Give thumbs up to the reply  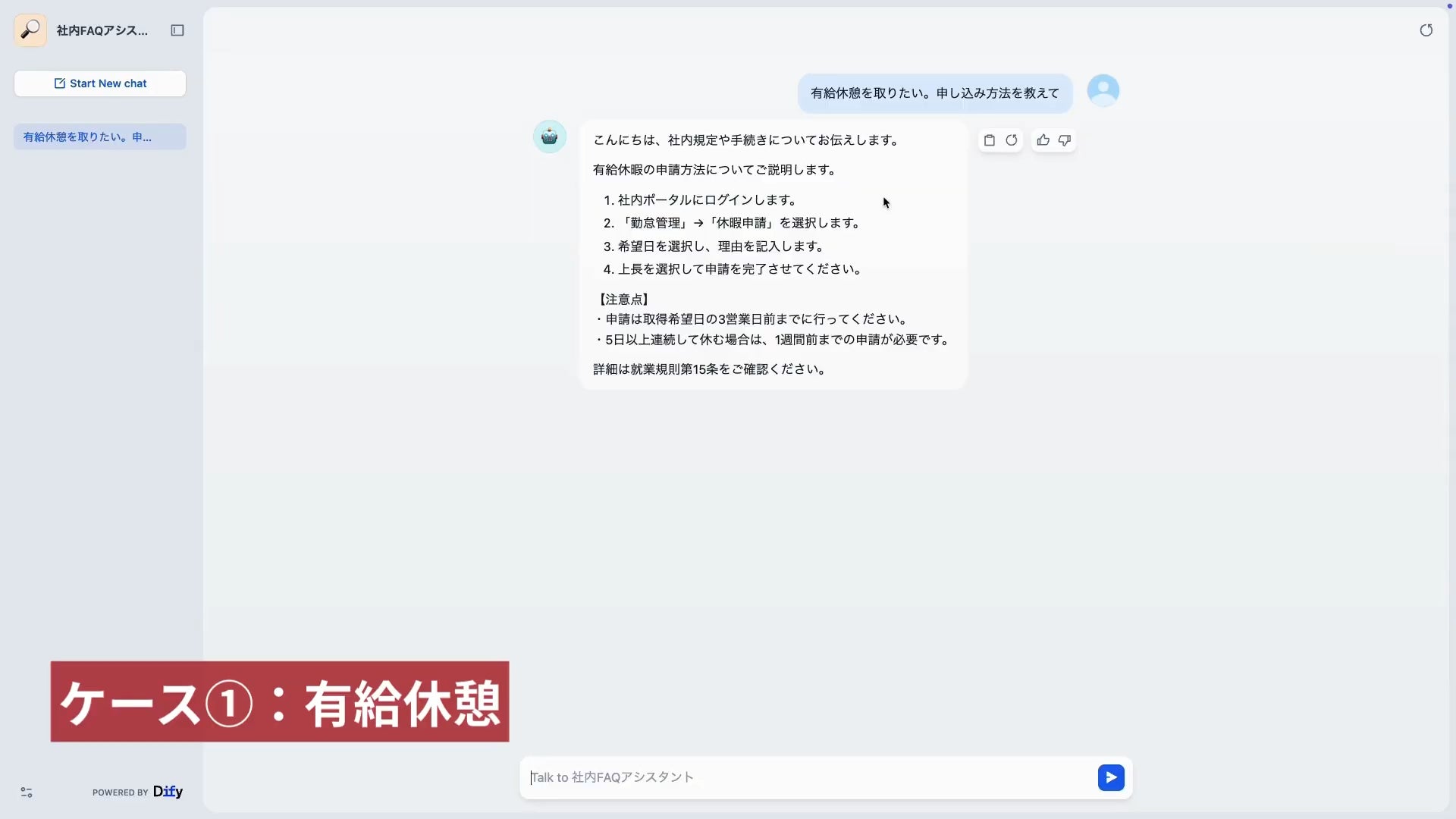coord(1043,140)
